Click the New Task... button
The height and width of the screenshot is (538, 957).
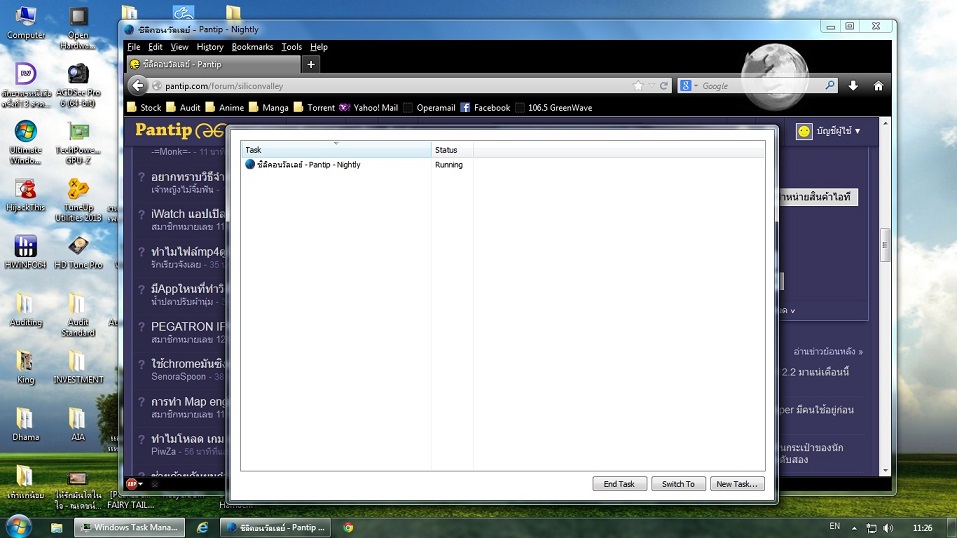point(737,484)
